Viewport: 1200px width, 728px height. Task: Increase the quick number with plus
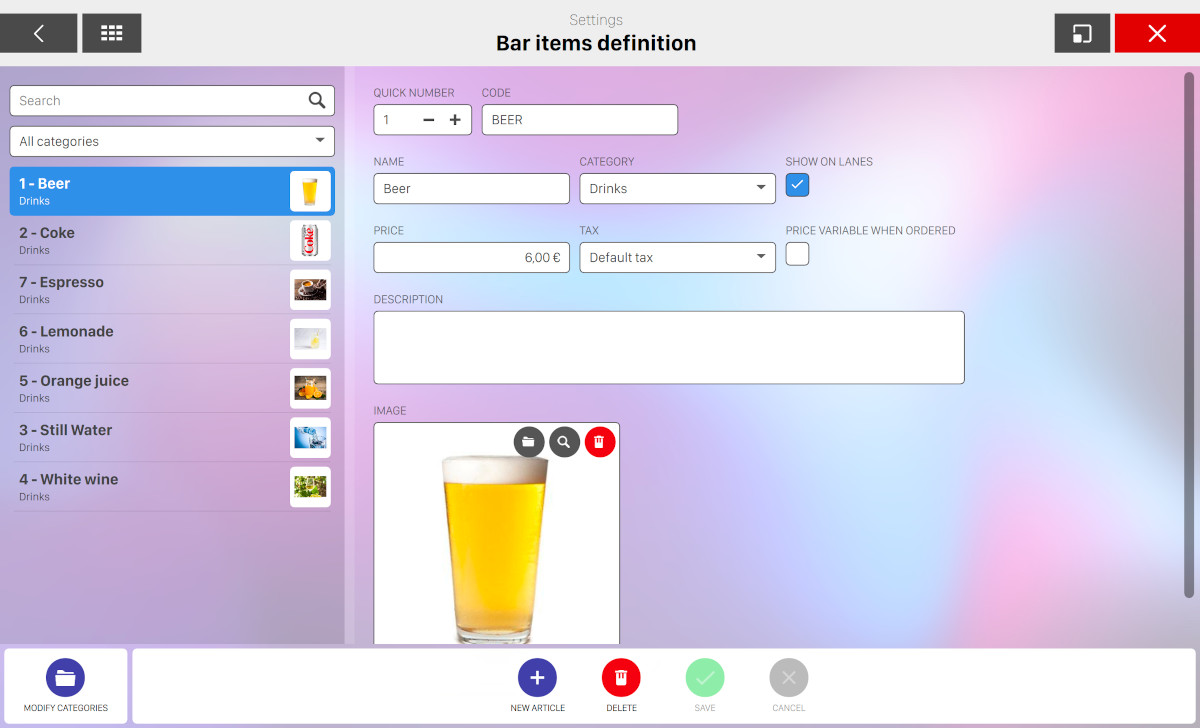[455, 120]
